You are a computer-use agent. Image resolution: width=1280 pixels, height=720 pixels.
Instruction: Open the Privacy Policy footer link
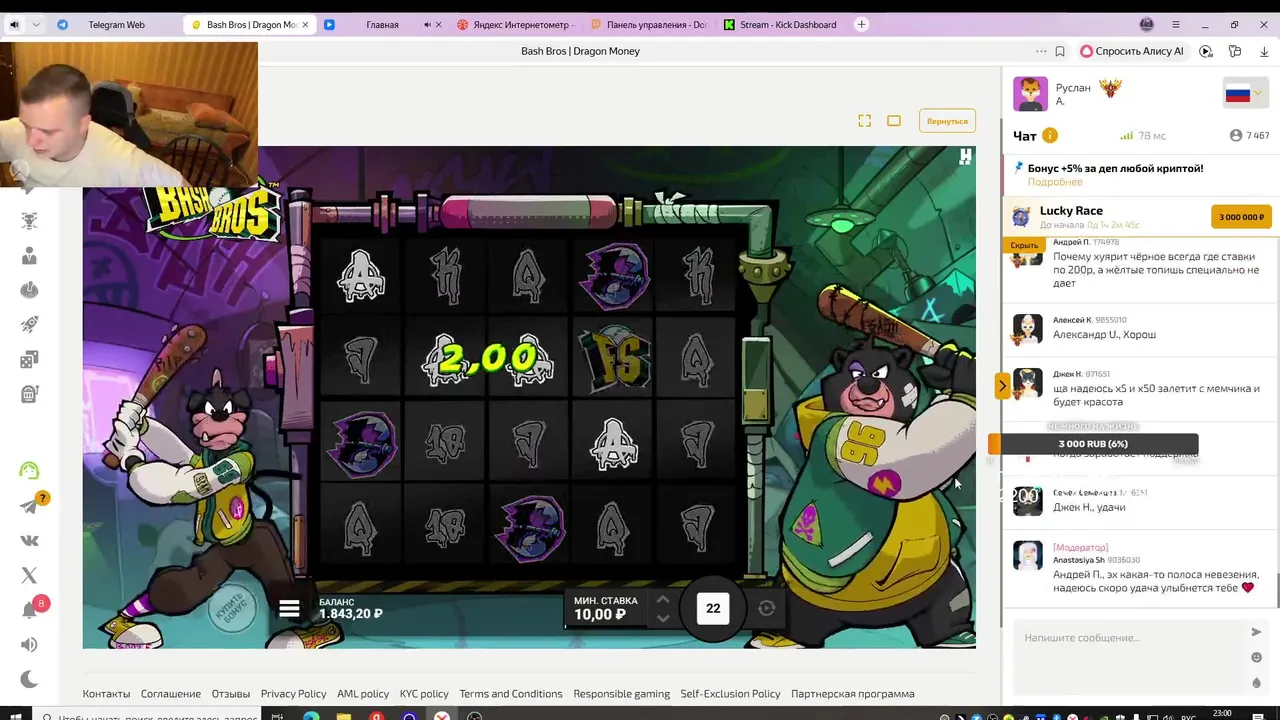click(x=293, y=694)
